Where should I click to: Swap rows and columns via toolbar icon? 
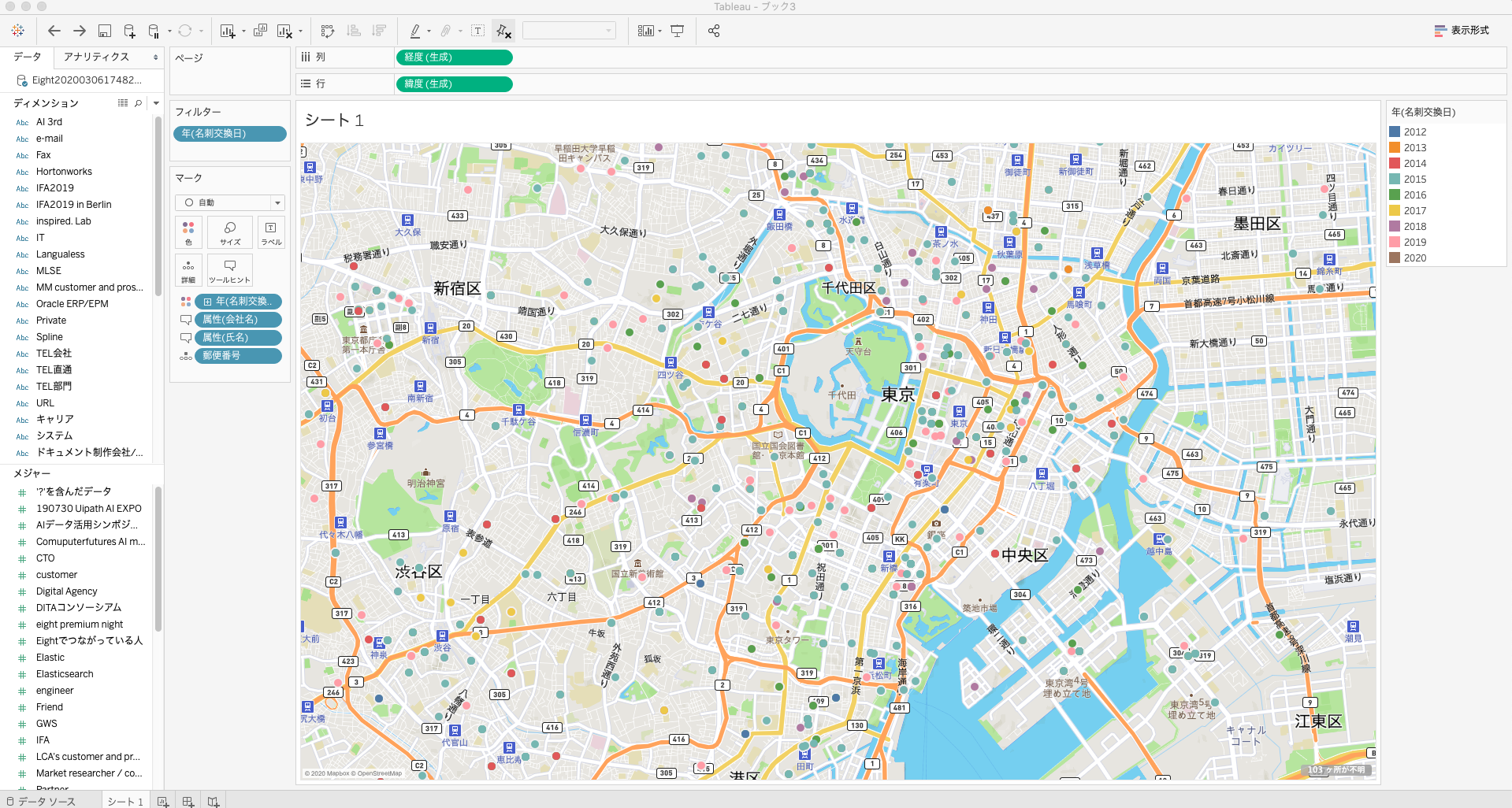328,31
